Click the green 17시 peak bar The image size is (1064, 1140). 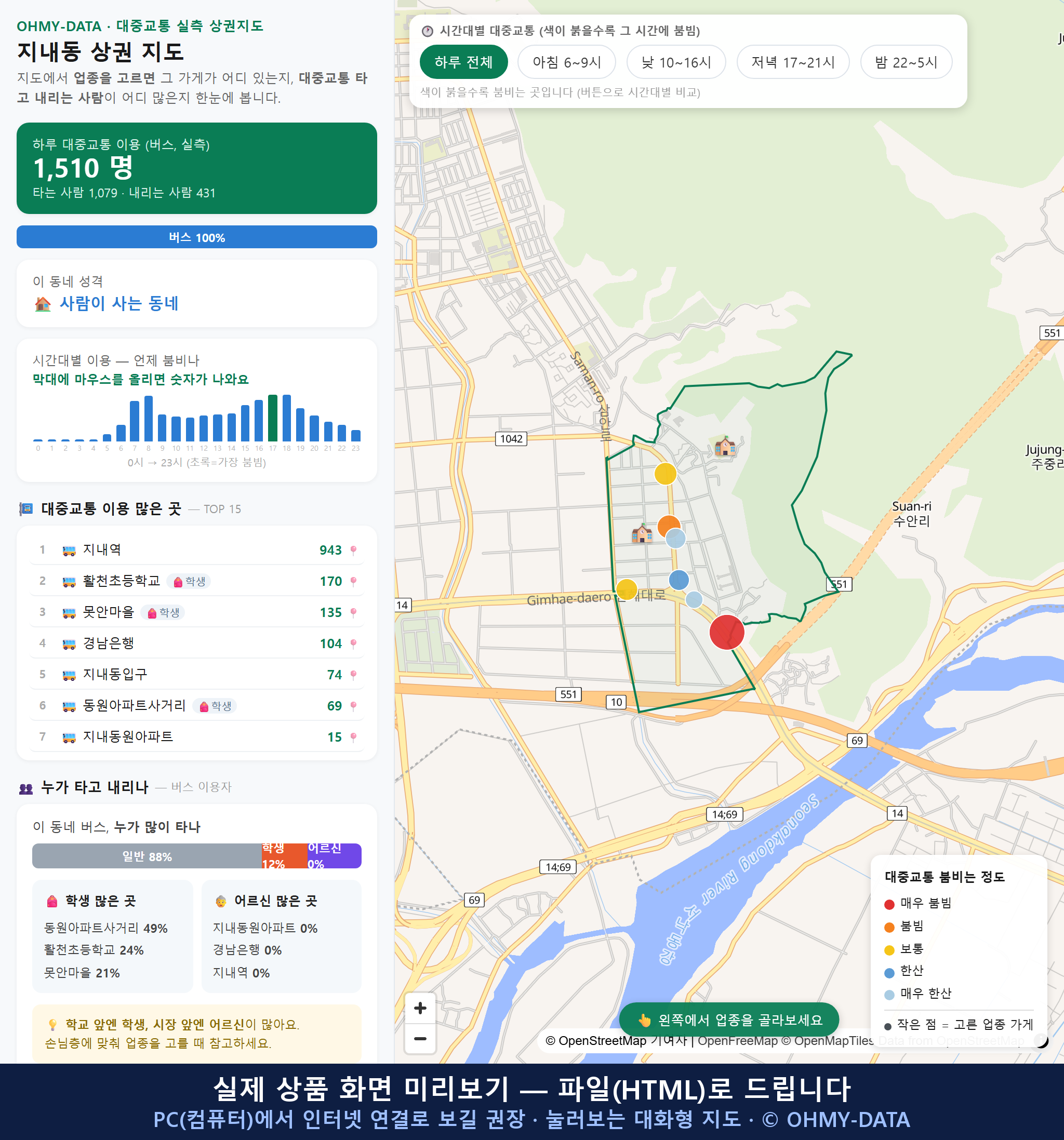[x=273, y=418]
